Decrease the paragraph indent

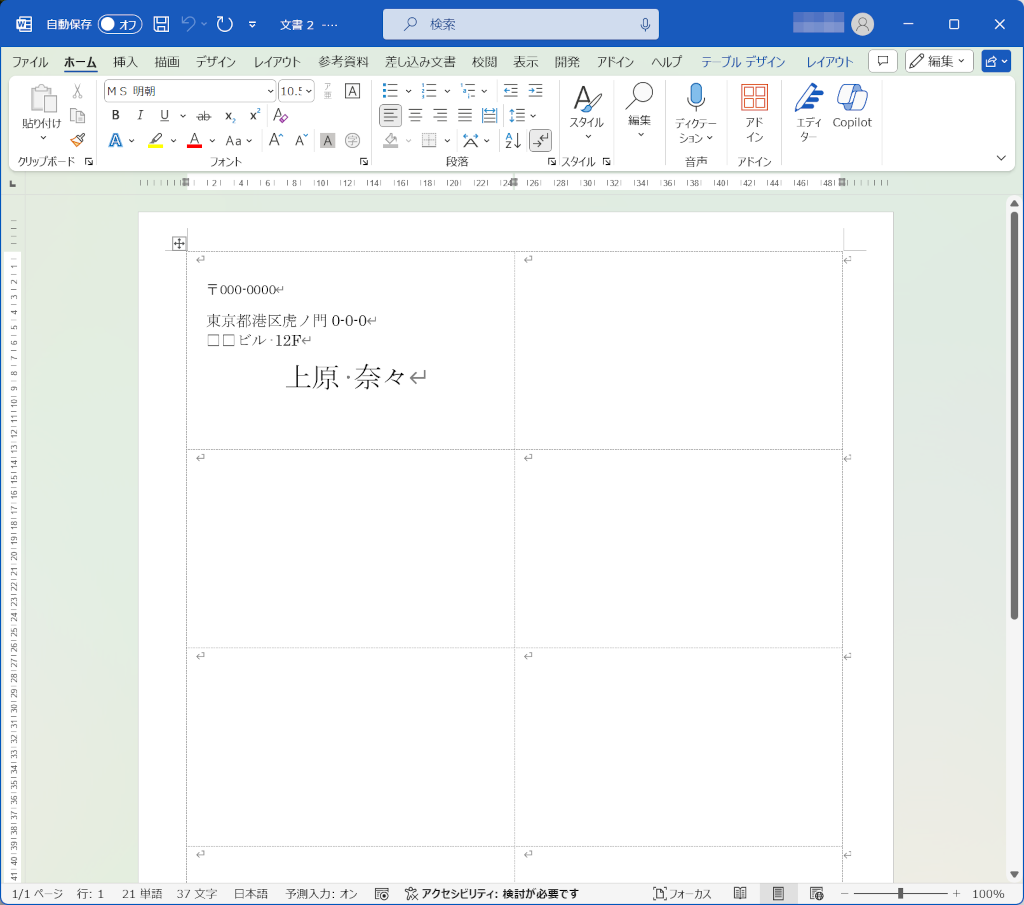(x=511, y=91)
